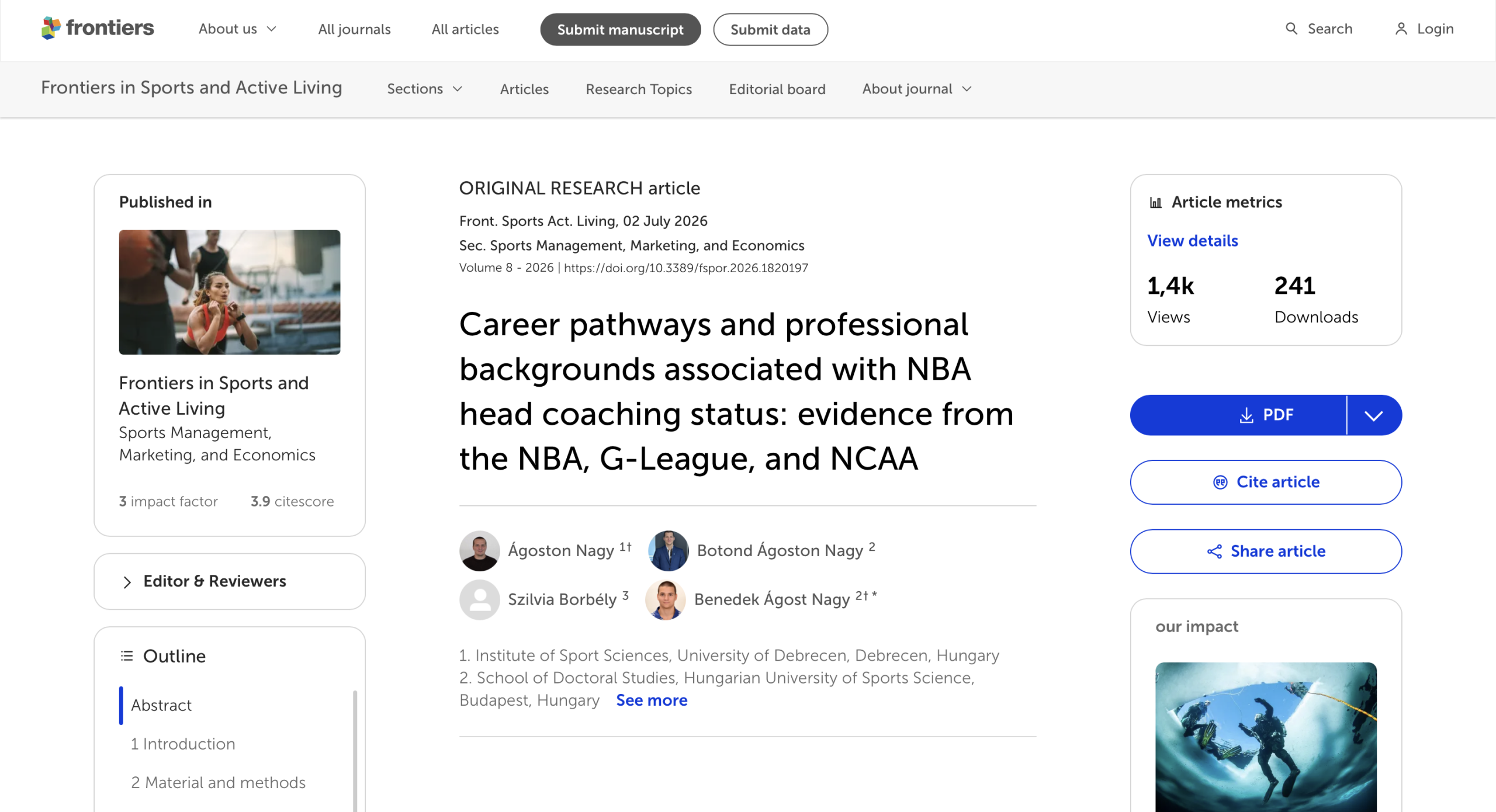Click author name Benedek Ágost Nagy

pos(771,600)
